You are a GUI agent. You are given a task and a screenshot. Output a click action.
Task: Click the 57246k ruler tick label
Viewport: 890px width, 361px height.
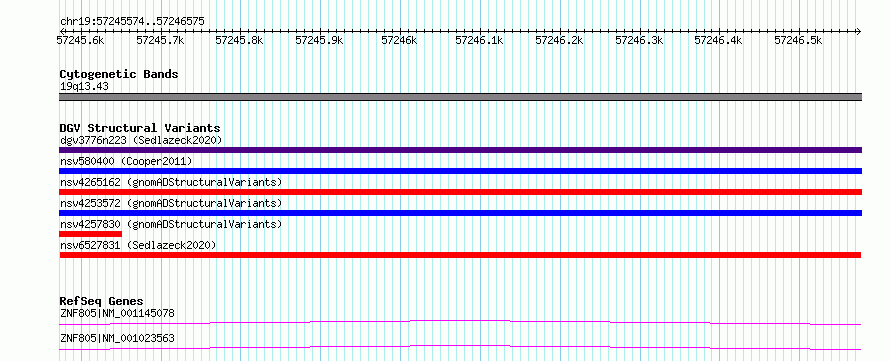pyautogui.click(x=400, y=40)
